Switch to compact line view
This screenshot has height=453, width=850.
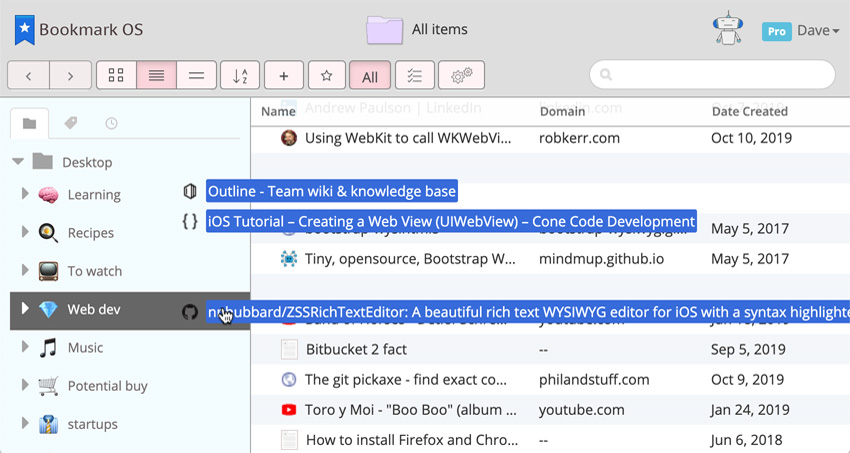pyautogui.click(x=197, y=76)
